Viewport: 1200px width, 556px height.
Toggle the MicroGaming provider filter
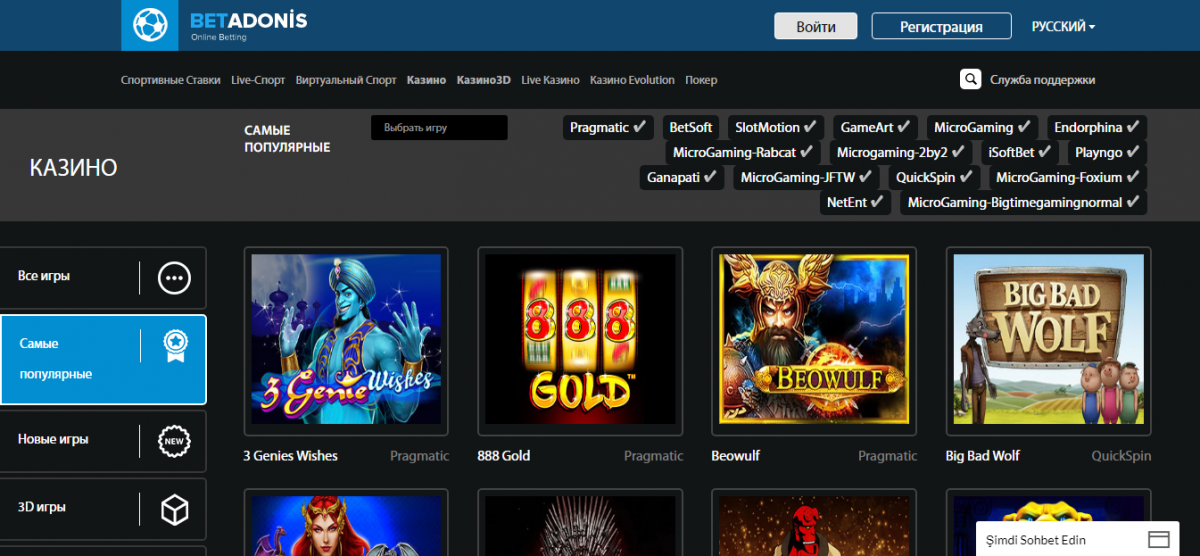pos(981,128)
